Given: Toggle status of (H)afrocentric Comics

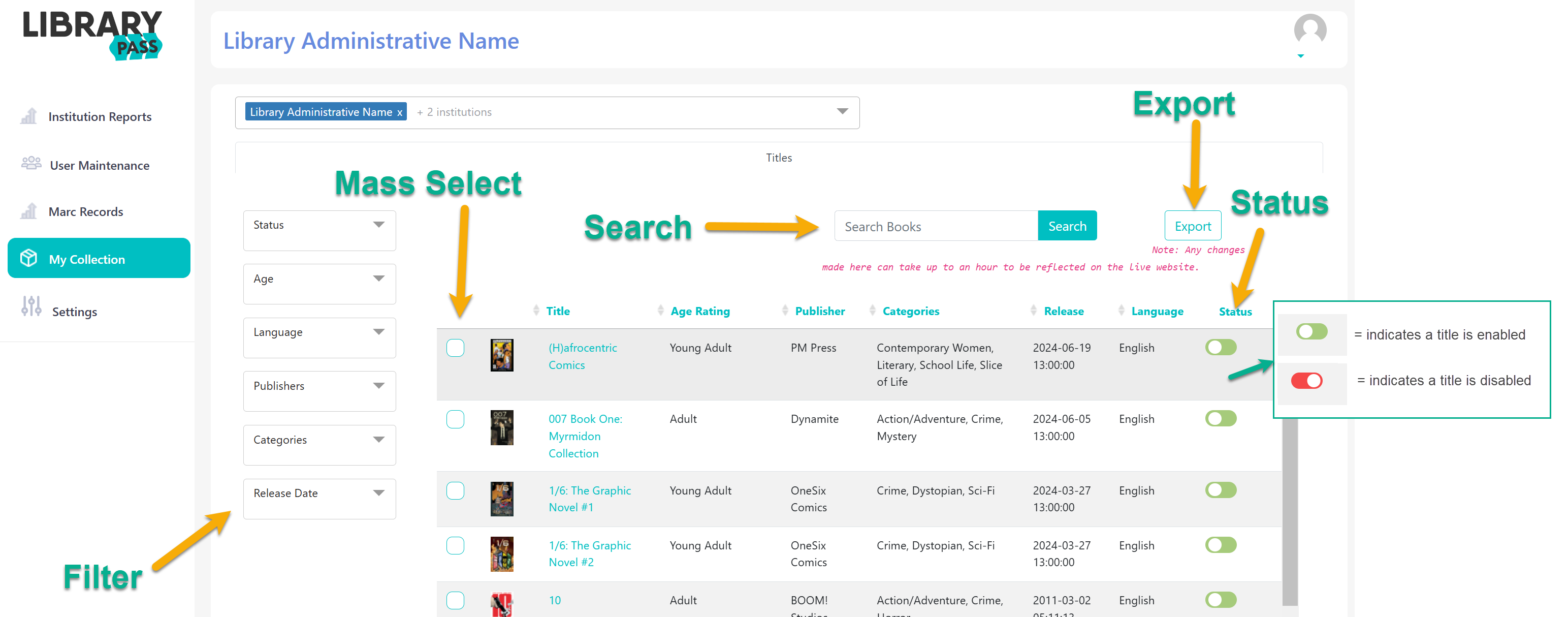Looking at the screenshot, I should [1221, 347].
